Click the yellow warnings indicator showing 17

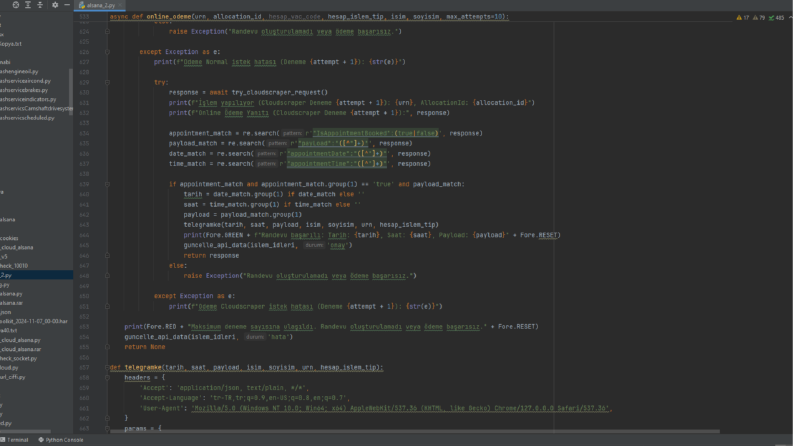[x=742, y=18]
